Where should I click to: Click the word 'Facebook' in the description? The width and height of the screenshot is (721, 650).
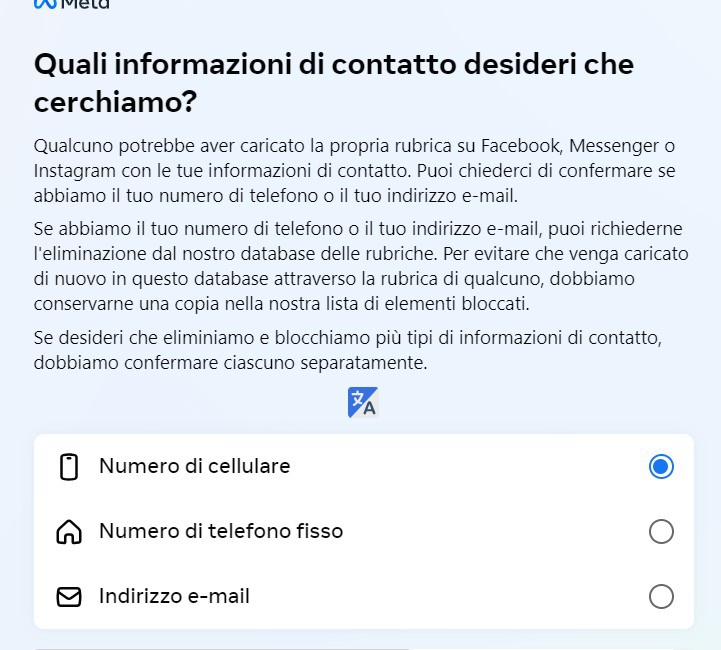point(521,146)
